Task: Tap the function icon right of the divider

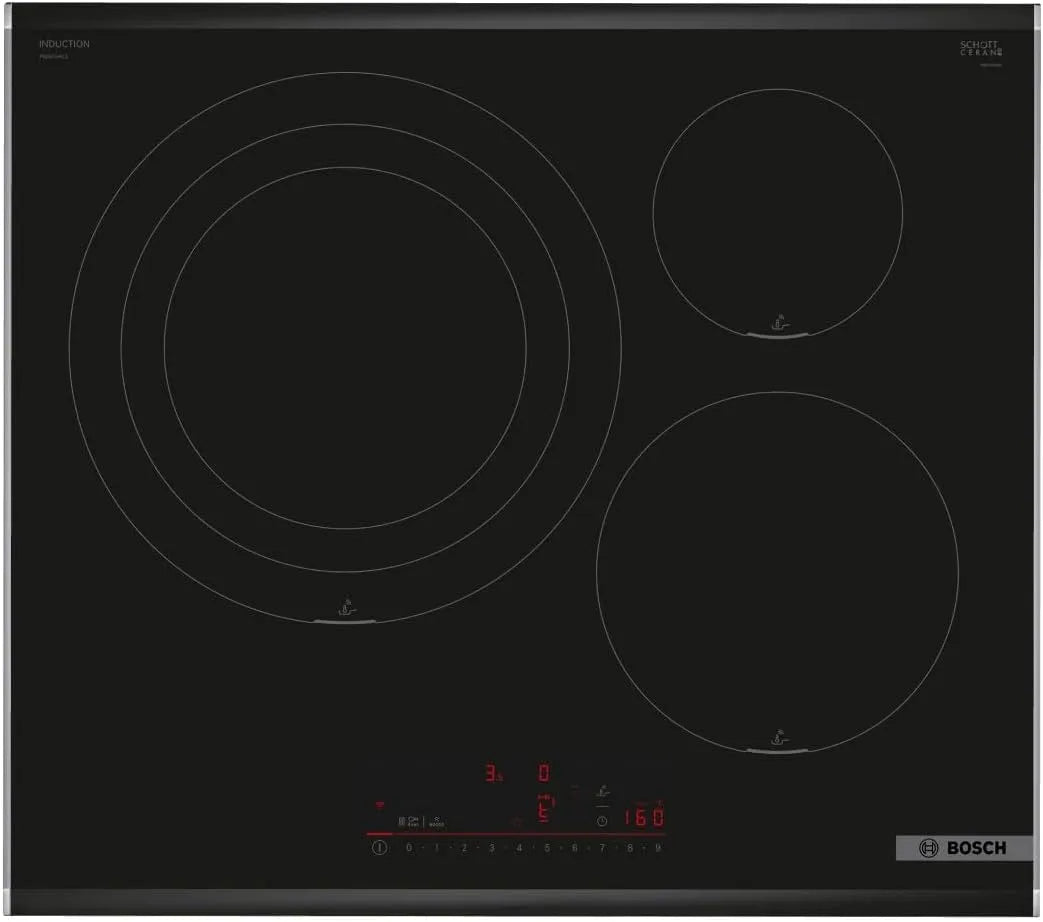Action: [x=436, y=822]
